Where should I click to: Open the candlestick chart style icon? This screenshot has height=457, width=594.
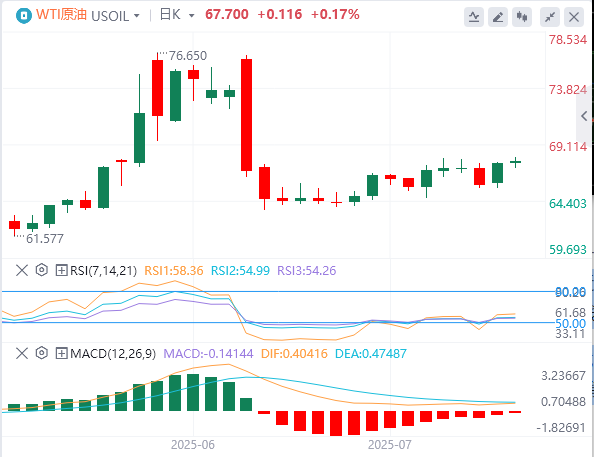tap(522, 17)
